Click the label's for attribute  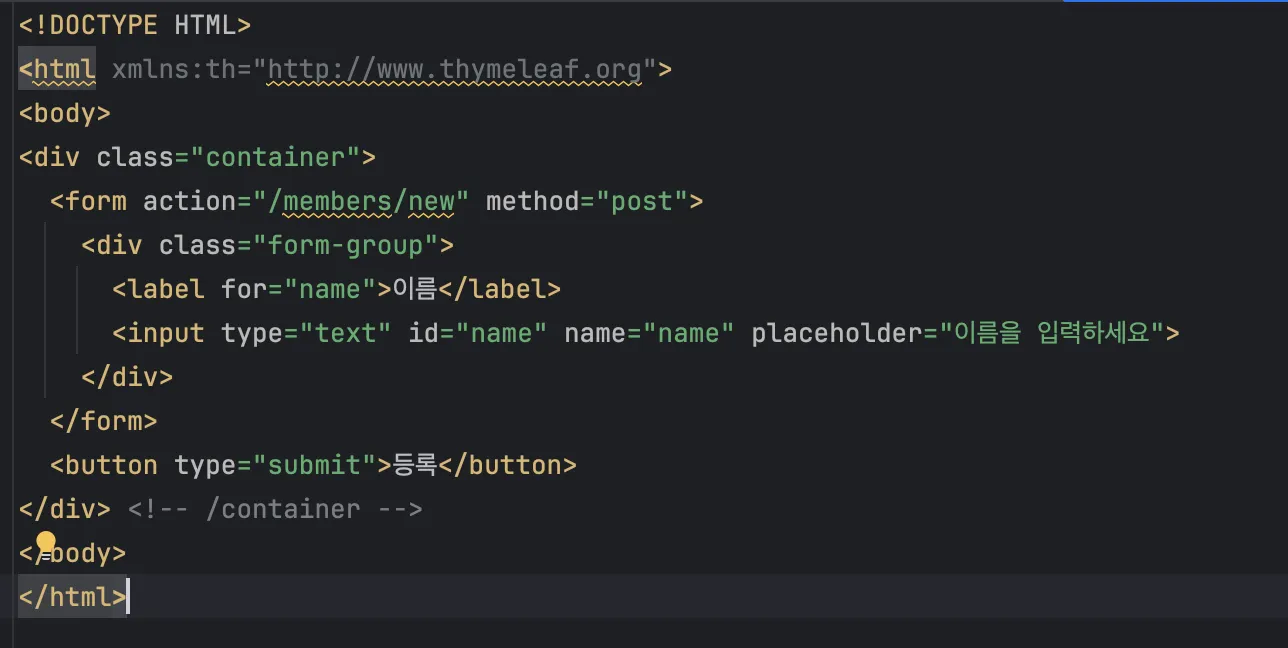[244, 289]
